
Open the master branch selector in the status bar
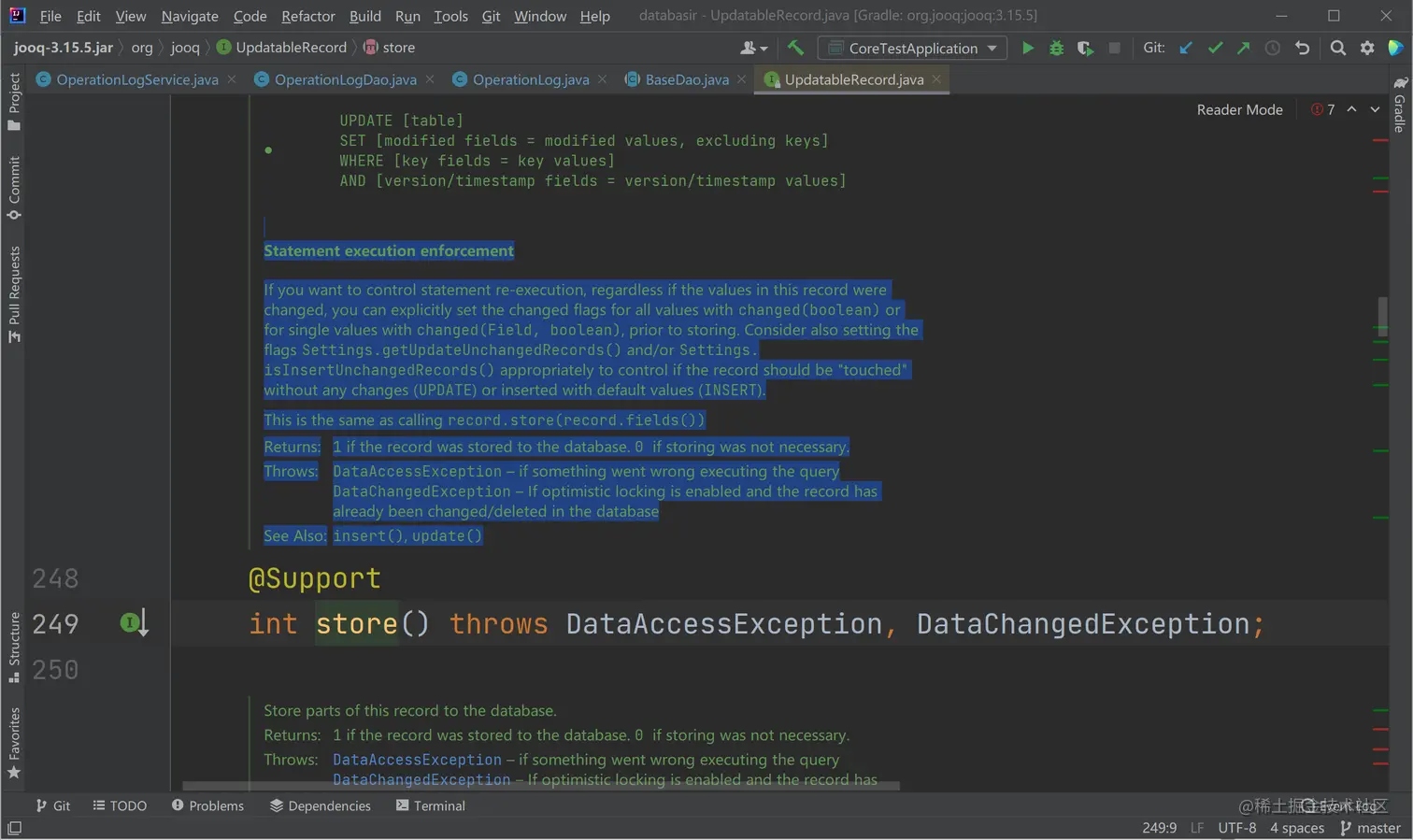coord(1370,828)
